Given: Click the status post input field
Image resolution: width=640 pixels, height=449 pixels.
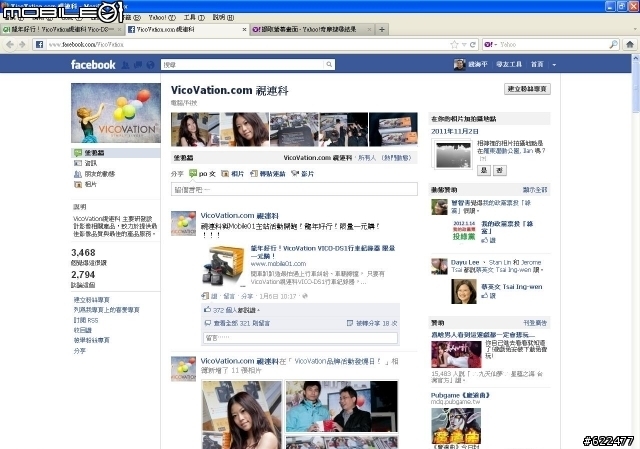Looking at the screenshot, I should 294,189.
